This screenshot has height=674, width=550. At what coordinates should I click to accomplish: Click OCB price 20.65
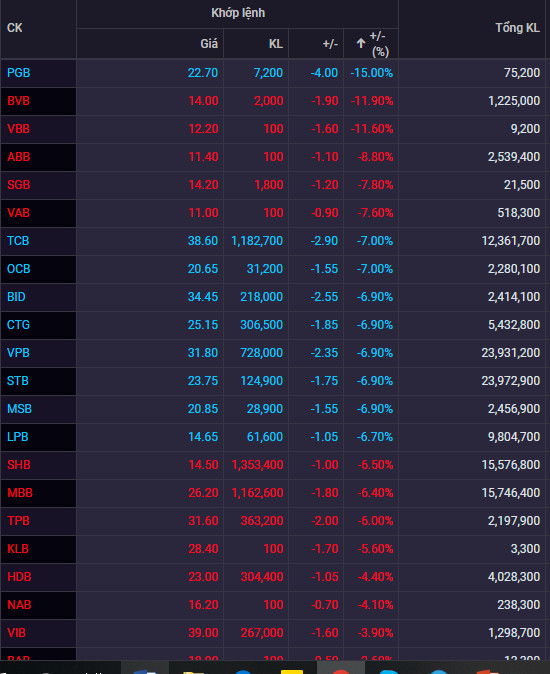tap(203, 269)
